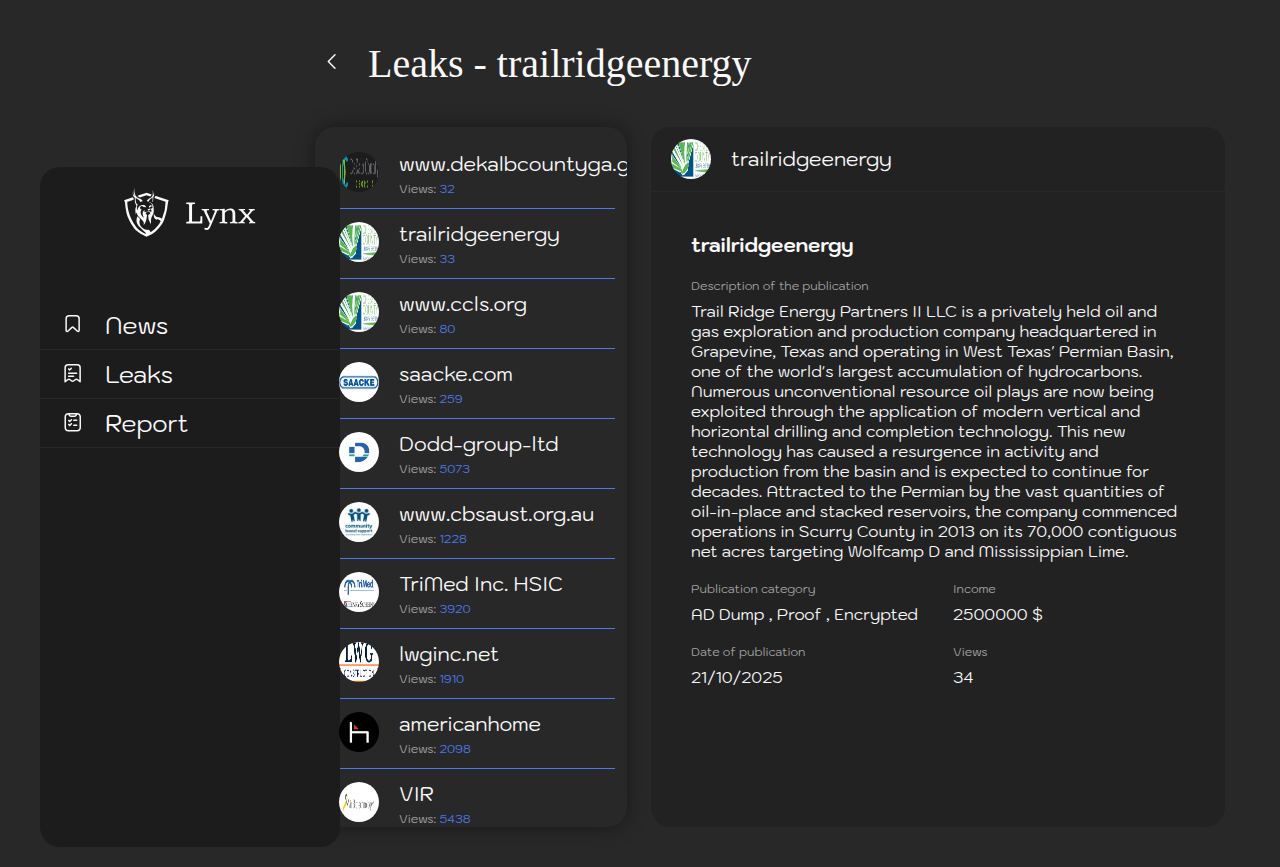
Task: Click the SAACKE logo in the list
Action: (359, 382)
